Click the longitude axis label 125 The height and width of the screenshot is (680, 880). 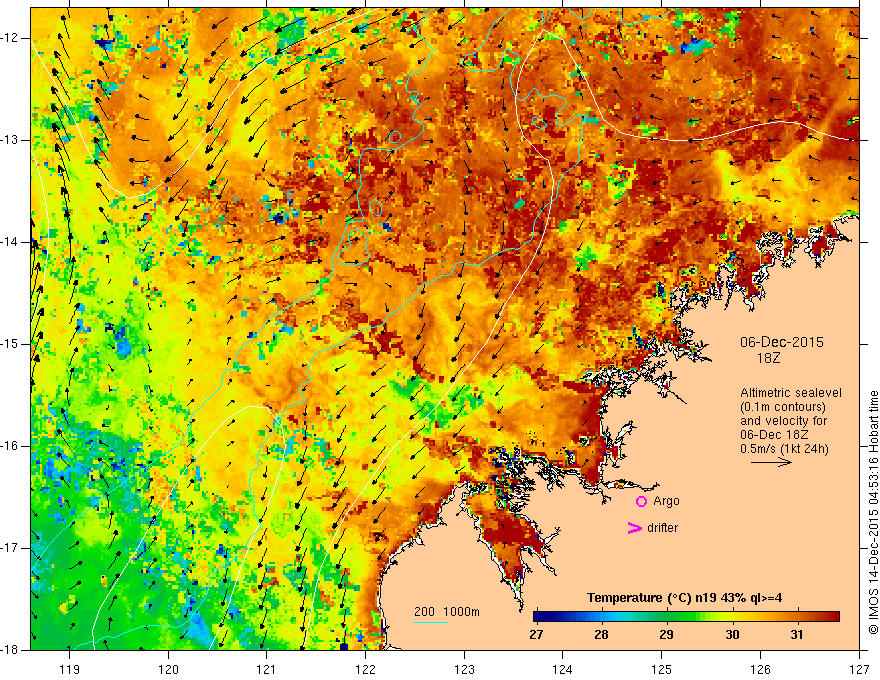tap(662, 669)
